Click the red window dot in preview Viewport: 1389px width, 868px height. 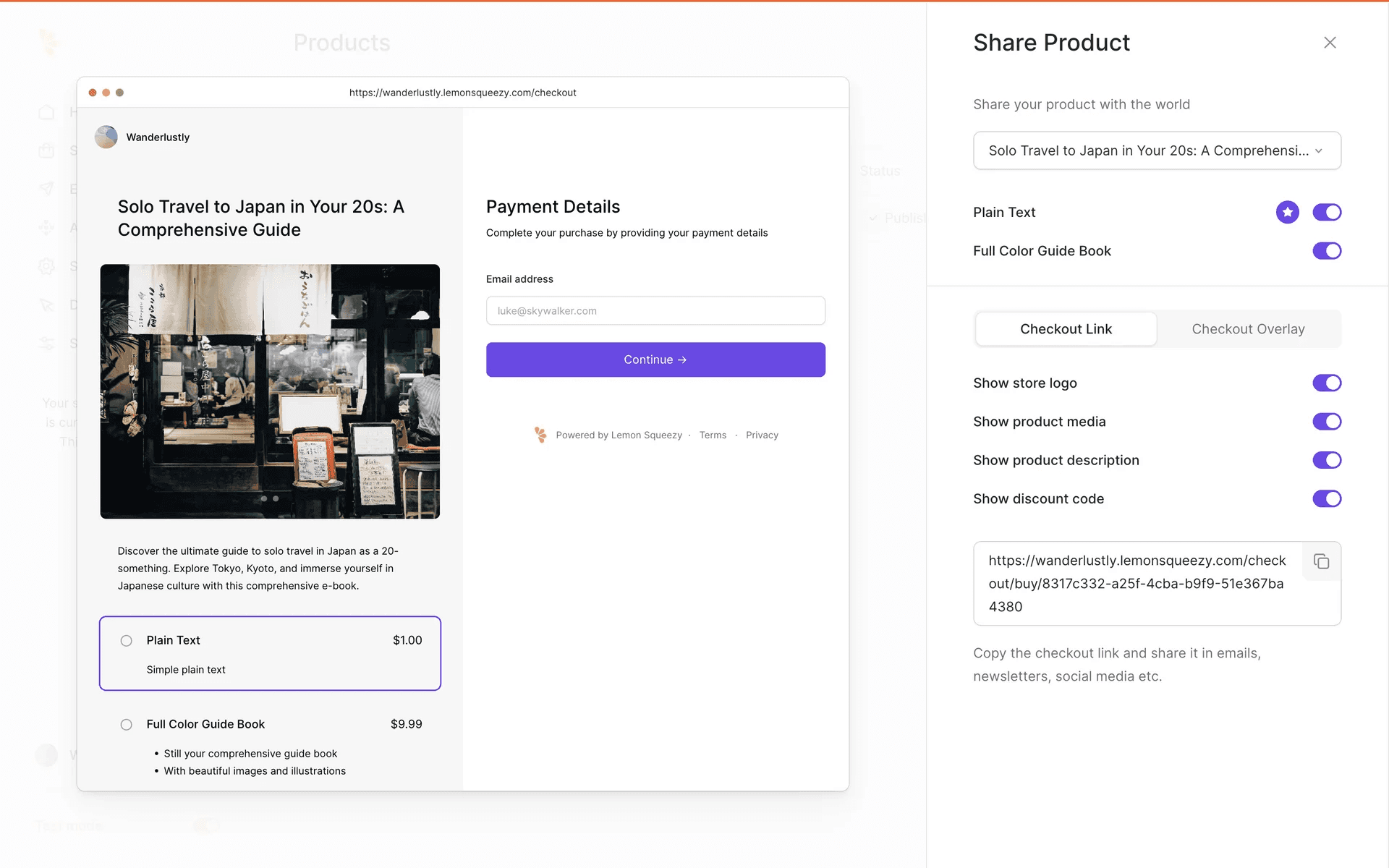tap(93, 93)
